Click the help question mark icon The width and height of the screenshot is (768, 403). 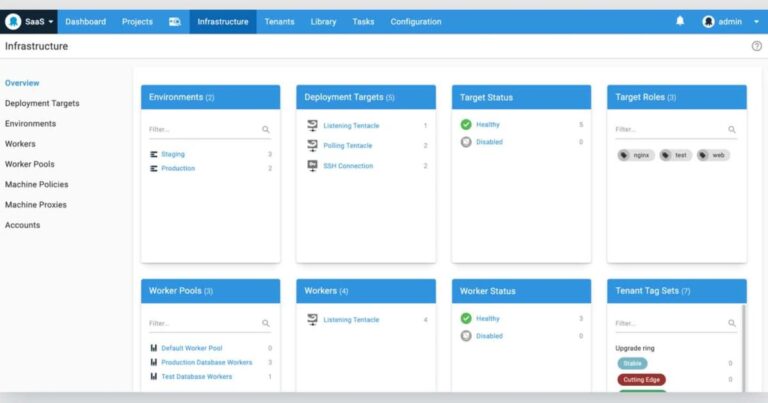(x=757, y=46)
